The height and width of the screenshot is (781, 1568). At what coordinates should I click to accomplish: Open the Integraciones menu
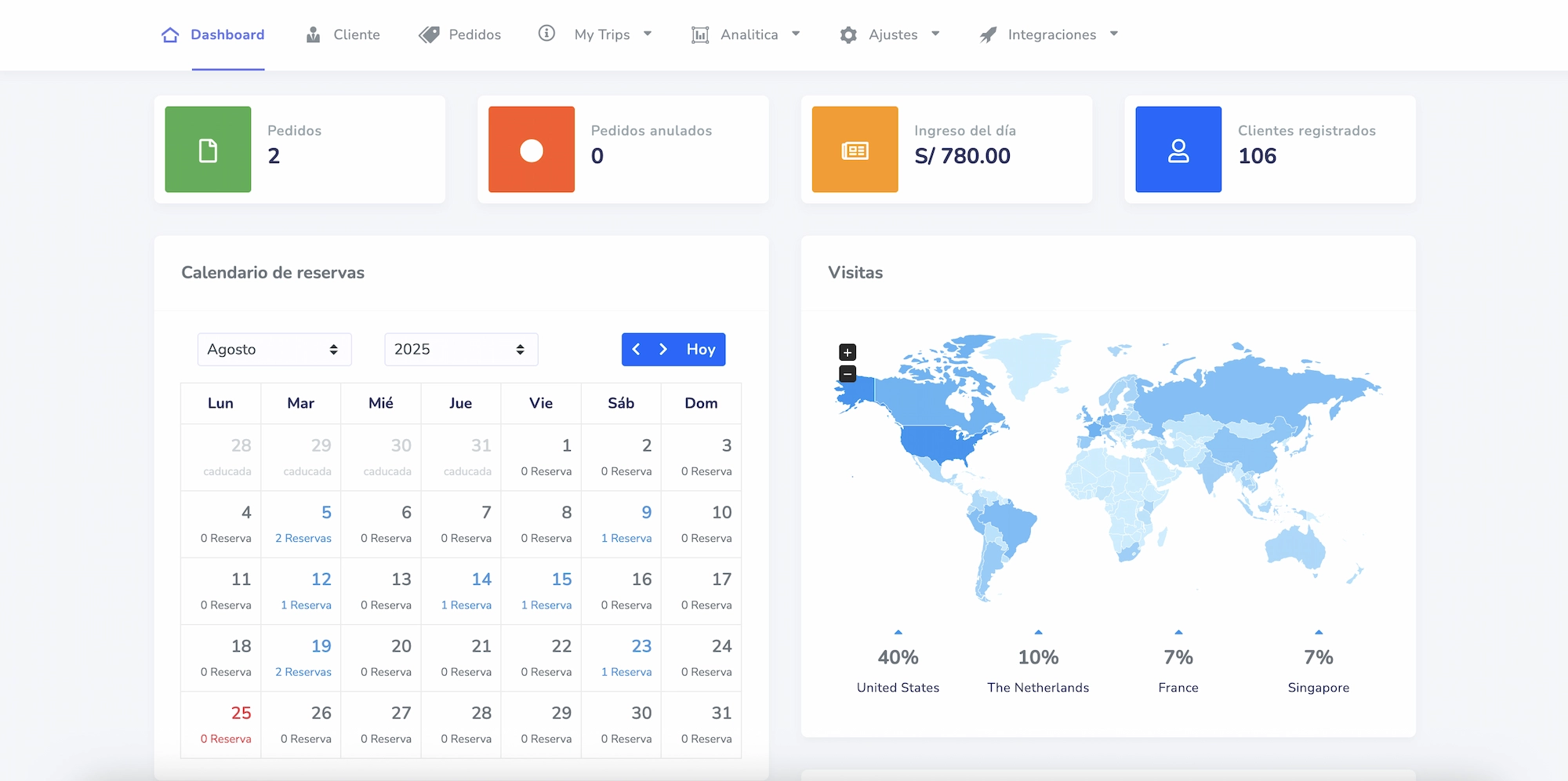coord(1051,35)
